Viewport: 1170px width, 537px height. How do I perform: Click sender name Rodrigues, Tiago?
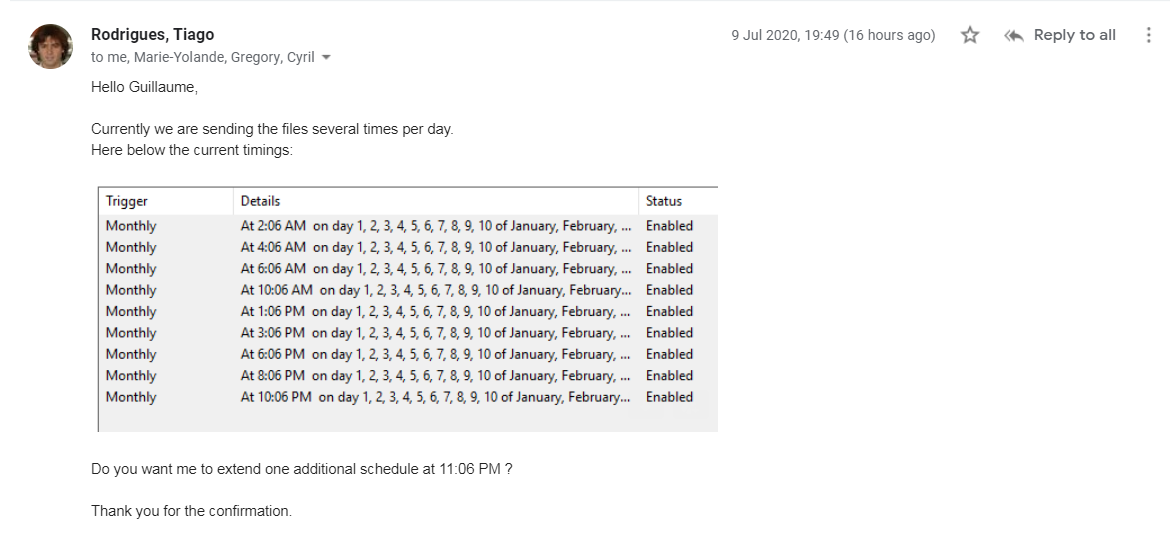click(x=152, y=35)
